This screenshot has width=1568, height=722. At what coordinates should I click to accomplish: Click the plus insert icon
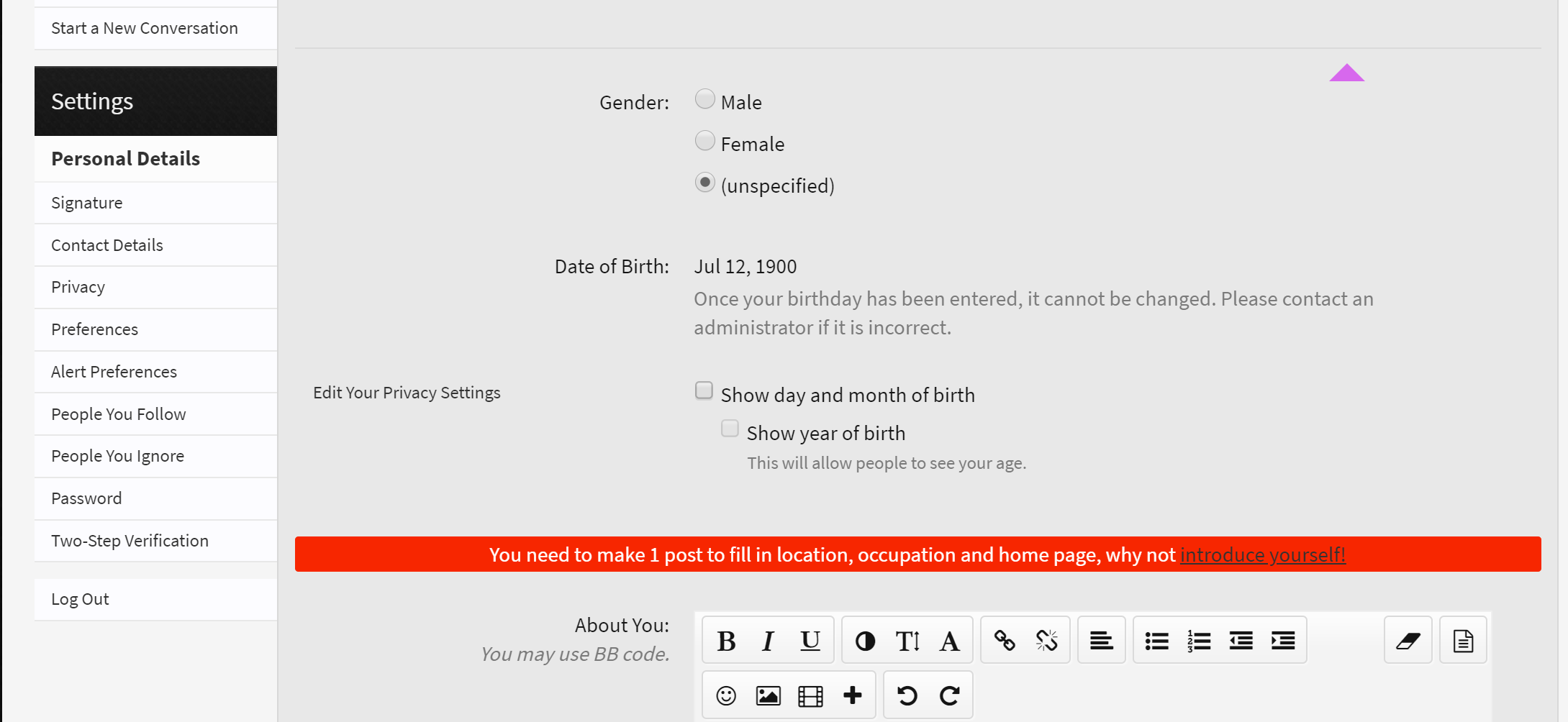(853, 695)
